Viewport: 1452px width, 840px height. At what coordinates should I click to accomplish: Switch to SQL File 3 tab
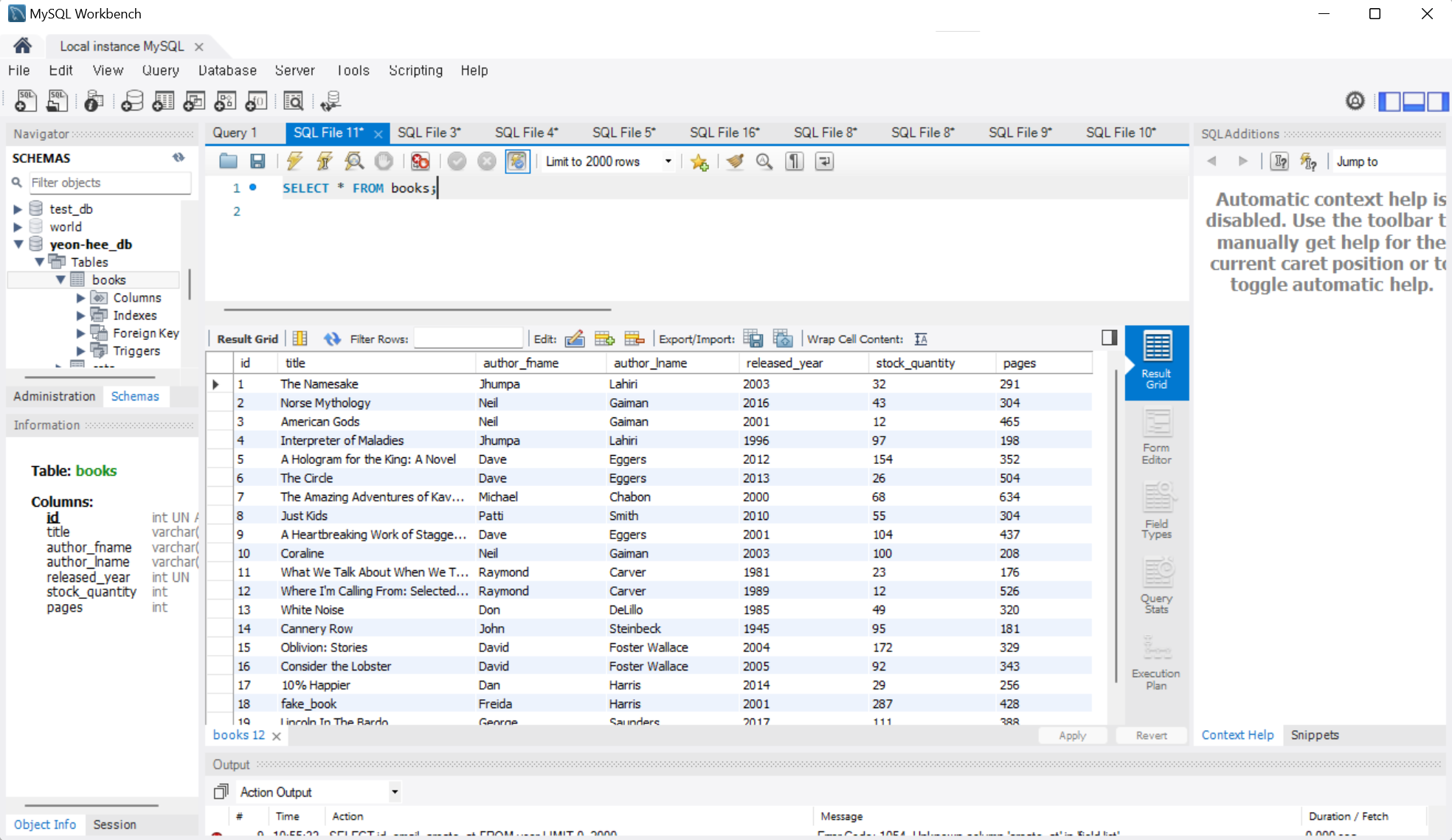(x=429, y=133)
